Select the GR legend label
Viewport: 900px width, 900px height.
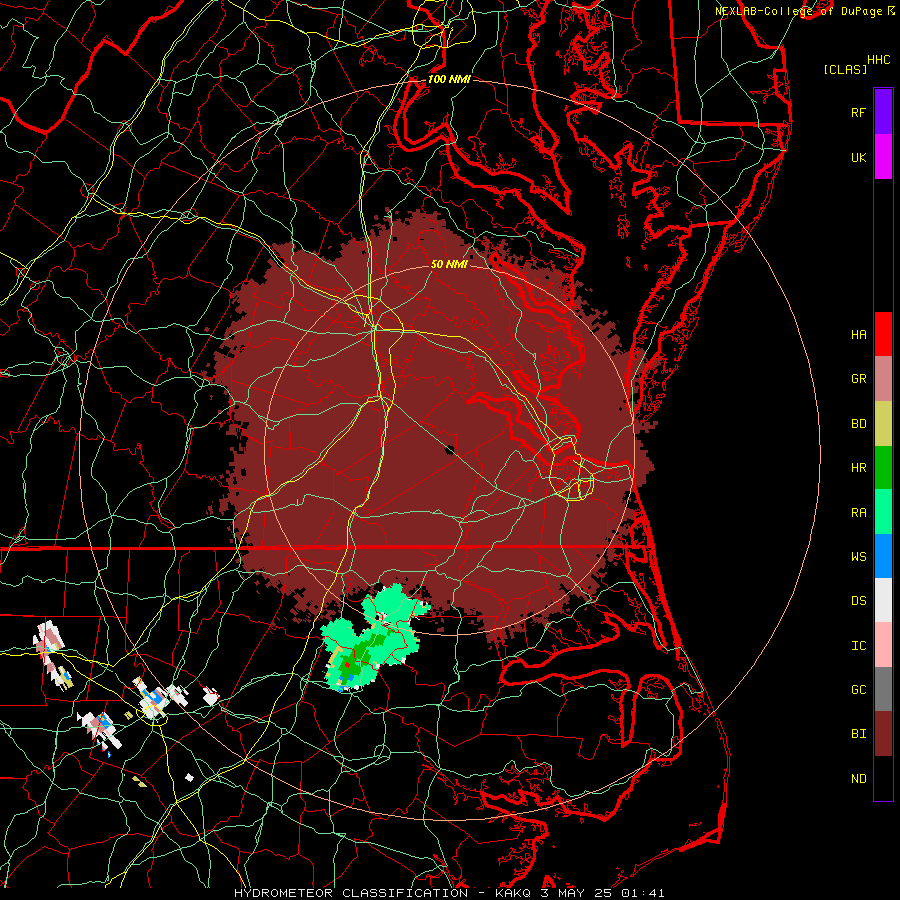click(858, 379)
